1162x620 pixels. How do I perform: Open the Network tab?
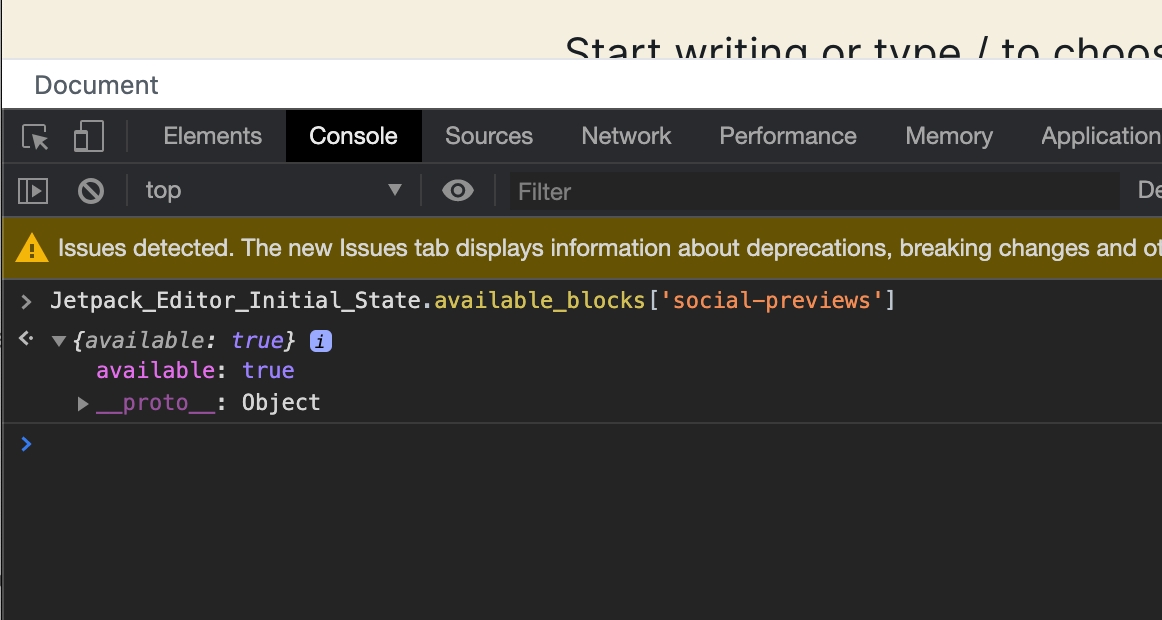pyautogui.click(x=626, y=136)
